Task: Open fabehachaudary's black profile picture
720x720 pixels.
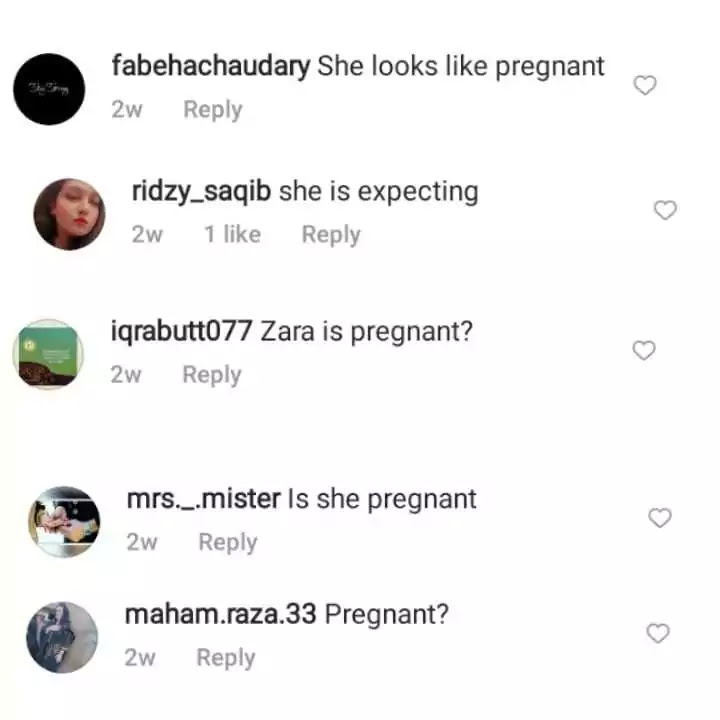Action: coord(49,89)
